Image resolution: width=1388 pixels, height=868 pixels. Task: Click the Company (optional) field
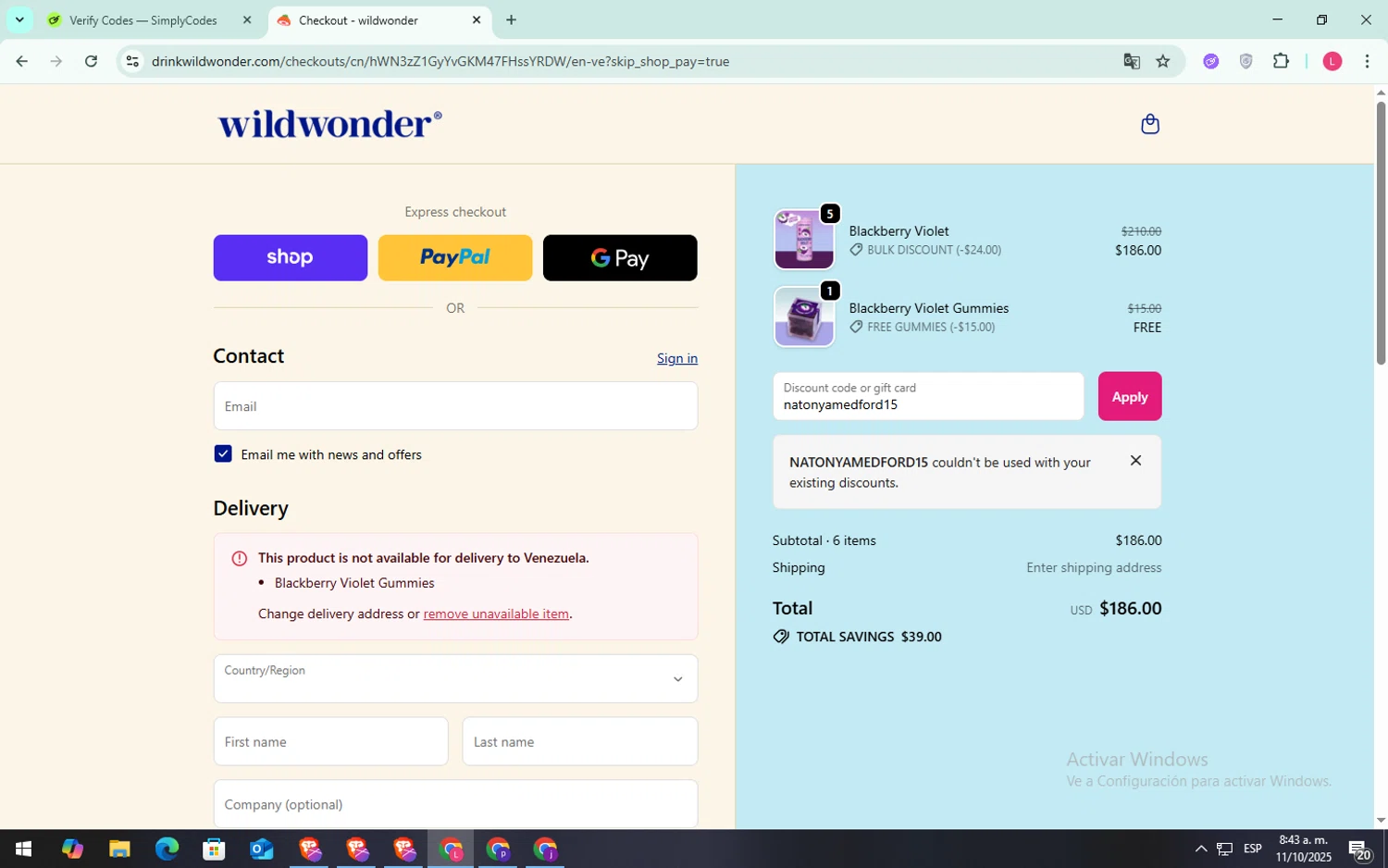click(x=455, y=804)
